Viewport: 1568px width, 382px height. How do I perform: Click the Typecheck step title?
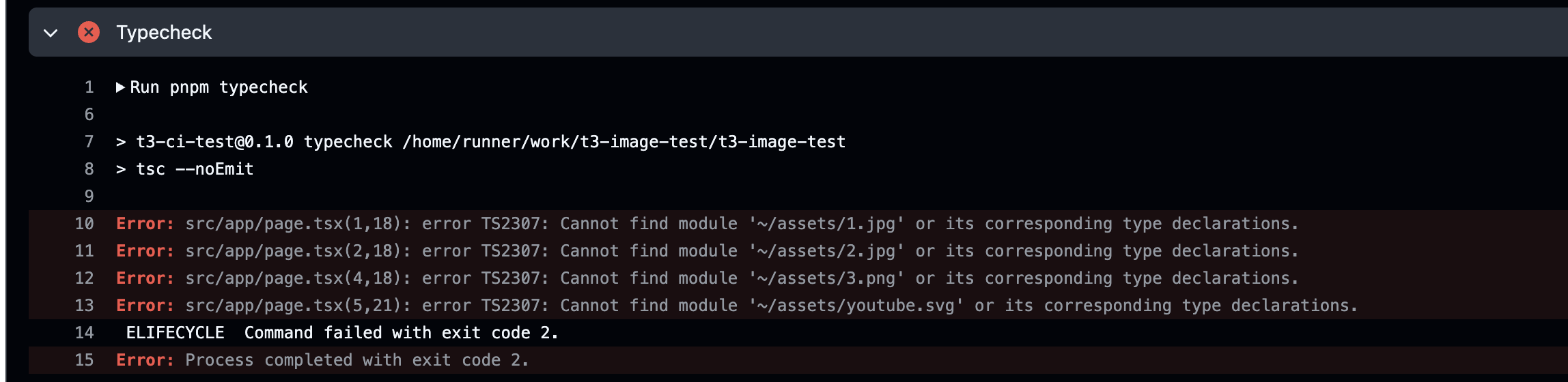tap(164, 32)
